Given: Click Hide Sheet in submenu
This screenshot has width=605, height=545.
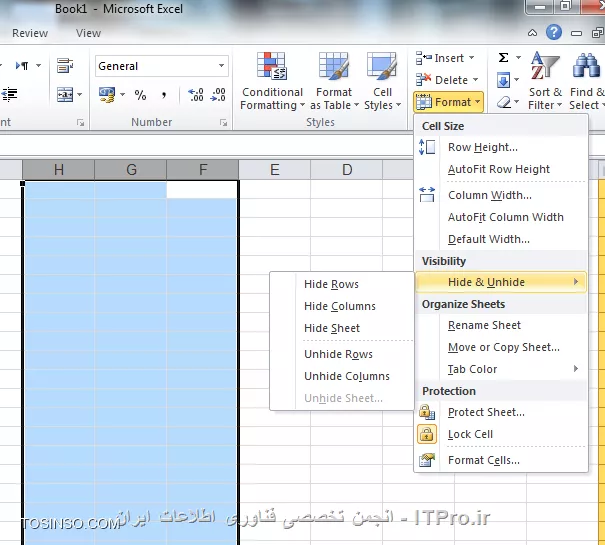Looking at the screenshot, I should [x=342, y=328].
